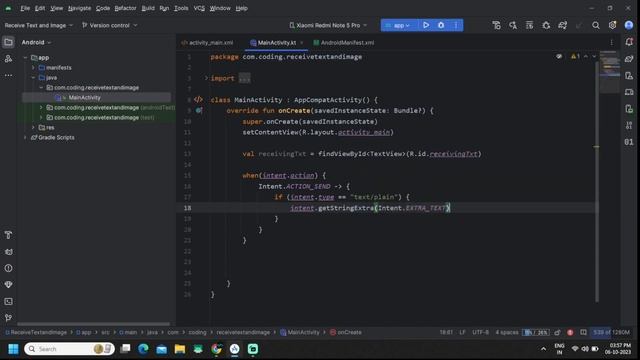The height and width of the screenshot is (360, 640).
Task: Switch to the activity_main.xml tab
Action: pos(207,42)
